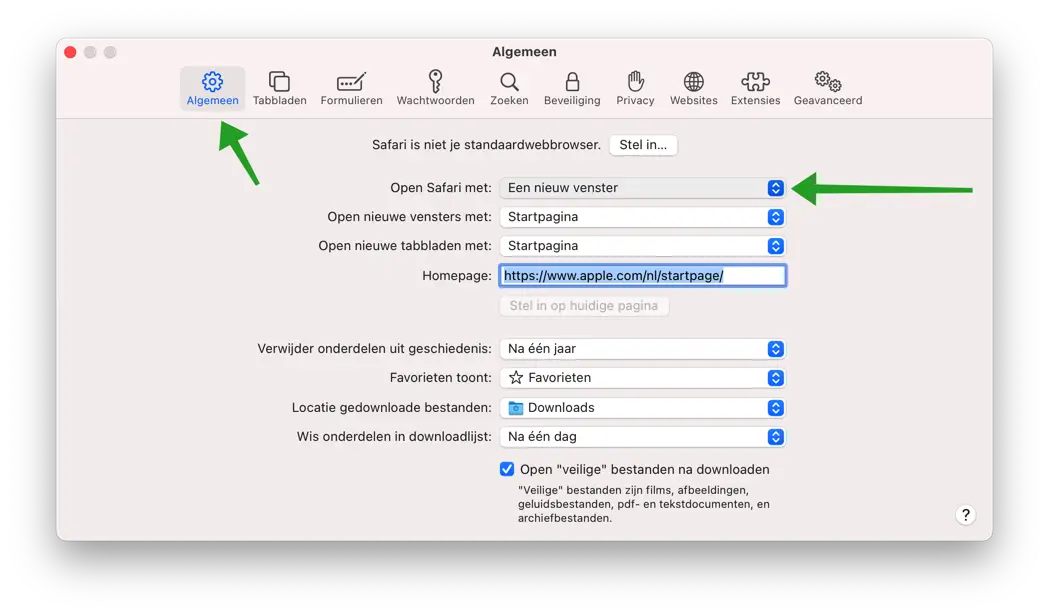Image resolution: width=1049 pixels, height=615 pixels.
Task: Open the Formulieren autofill pane
Action: point(351,88)
